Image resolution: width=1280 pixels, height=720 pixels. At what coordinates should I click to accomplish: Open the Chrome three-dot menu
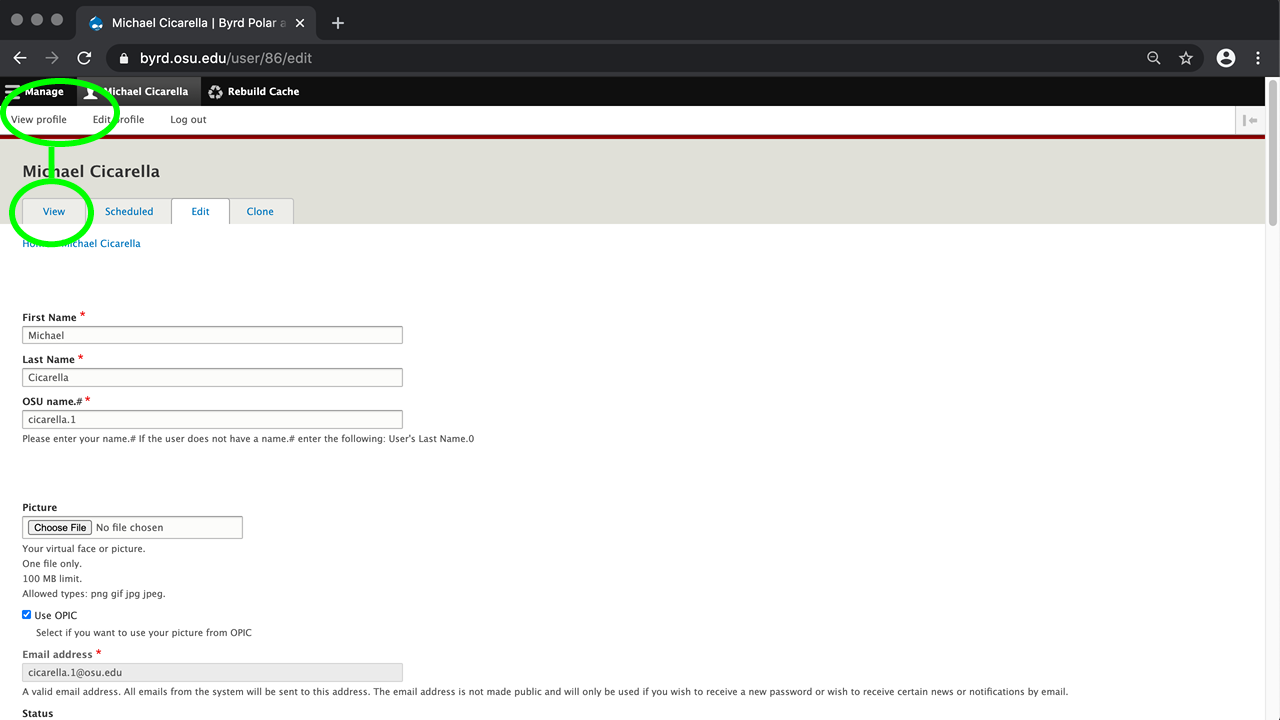tap(1258, 58)
